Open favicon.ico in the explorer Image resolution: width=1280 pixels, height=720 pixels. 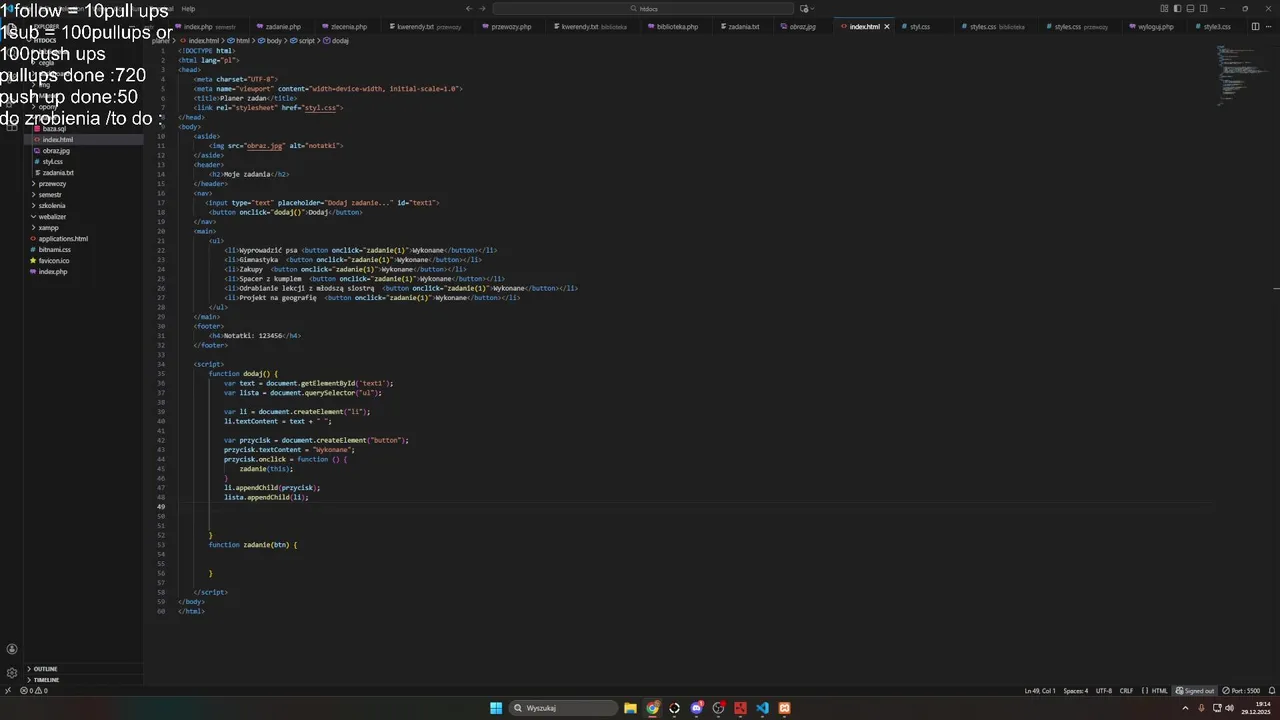[84, 261]
